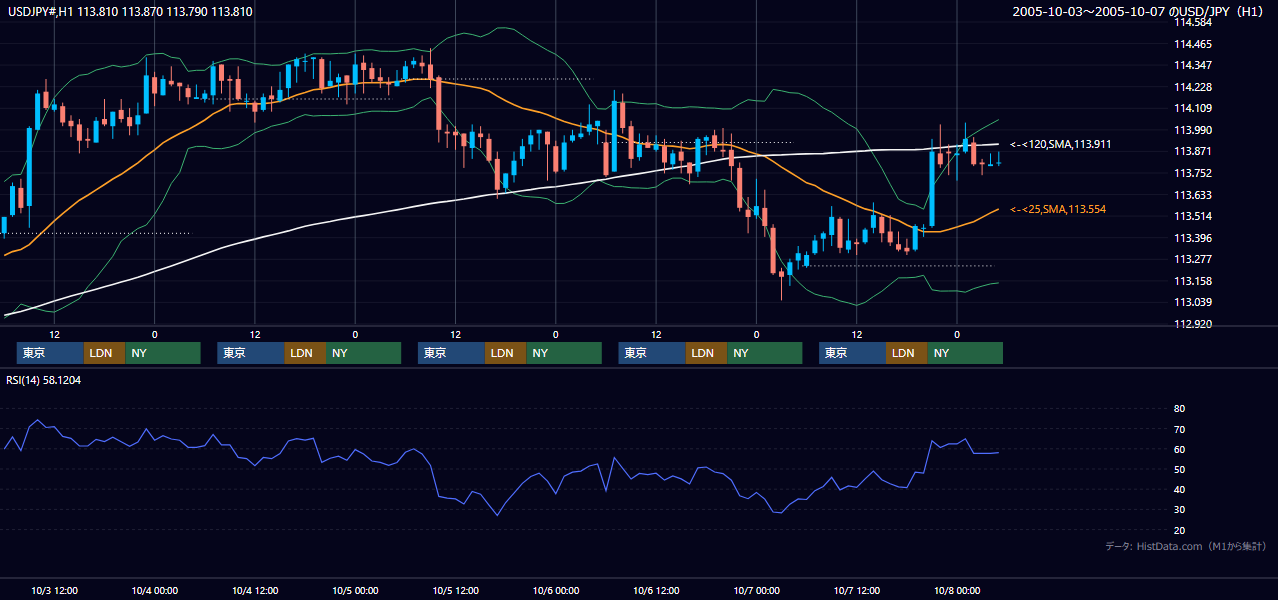This screenshot has width=1278, height=600.
Task: Click price axis label 113.633
Action: (x=1192, y=195)
